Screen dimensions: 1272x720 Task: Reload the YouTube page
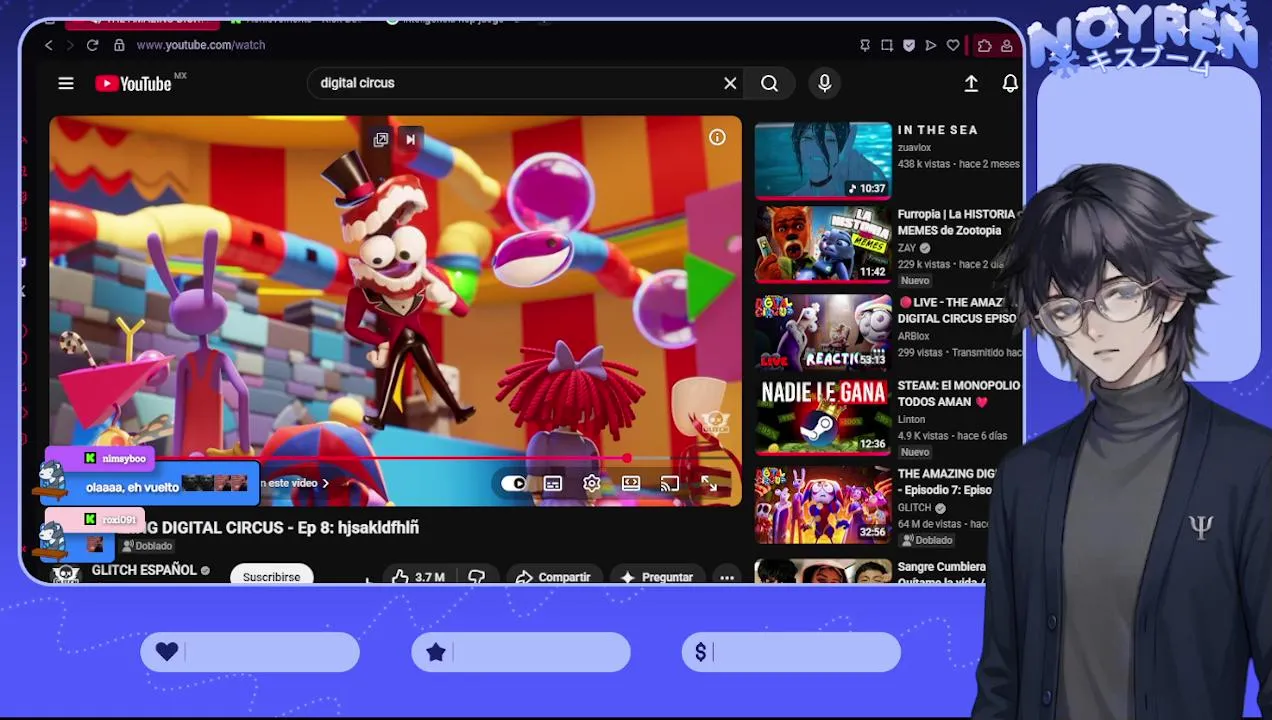click(92, 45)
